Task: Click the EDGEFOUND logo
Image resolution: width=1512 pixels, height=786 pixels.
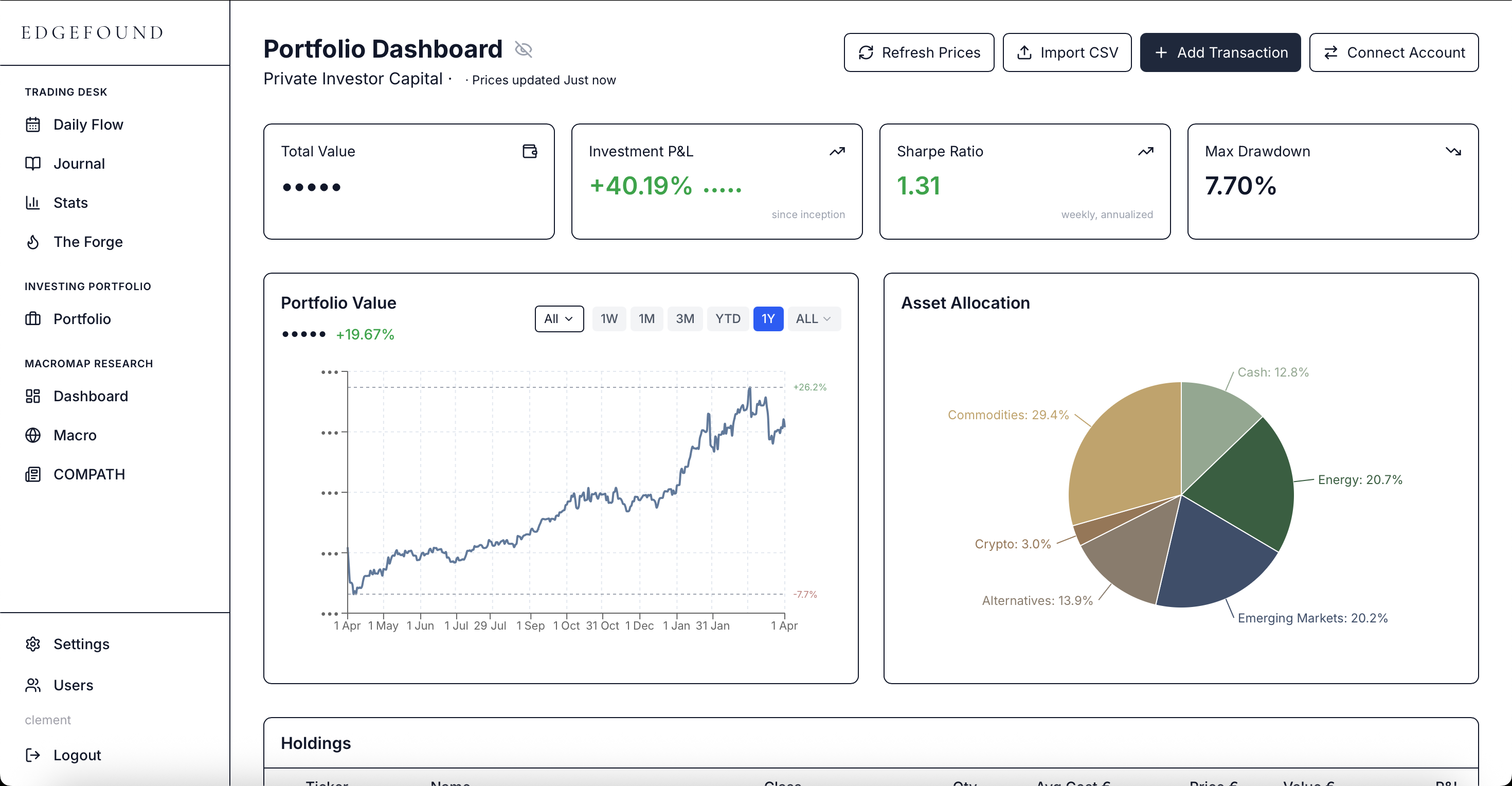Action: pyautogui.click(x=92, y=32)
